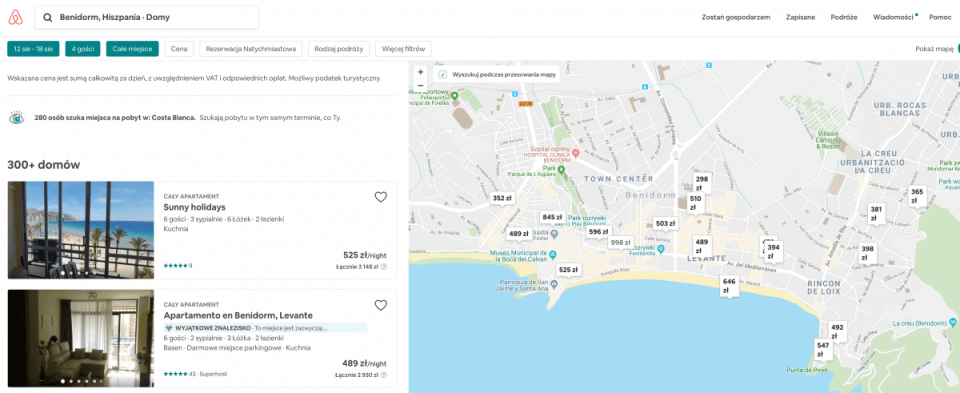Select the 503 zł map price marker
This screenshot has width=960, height=393.
coord(665,225)
